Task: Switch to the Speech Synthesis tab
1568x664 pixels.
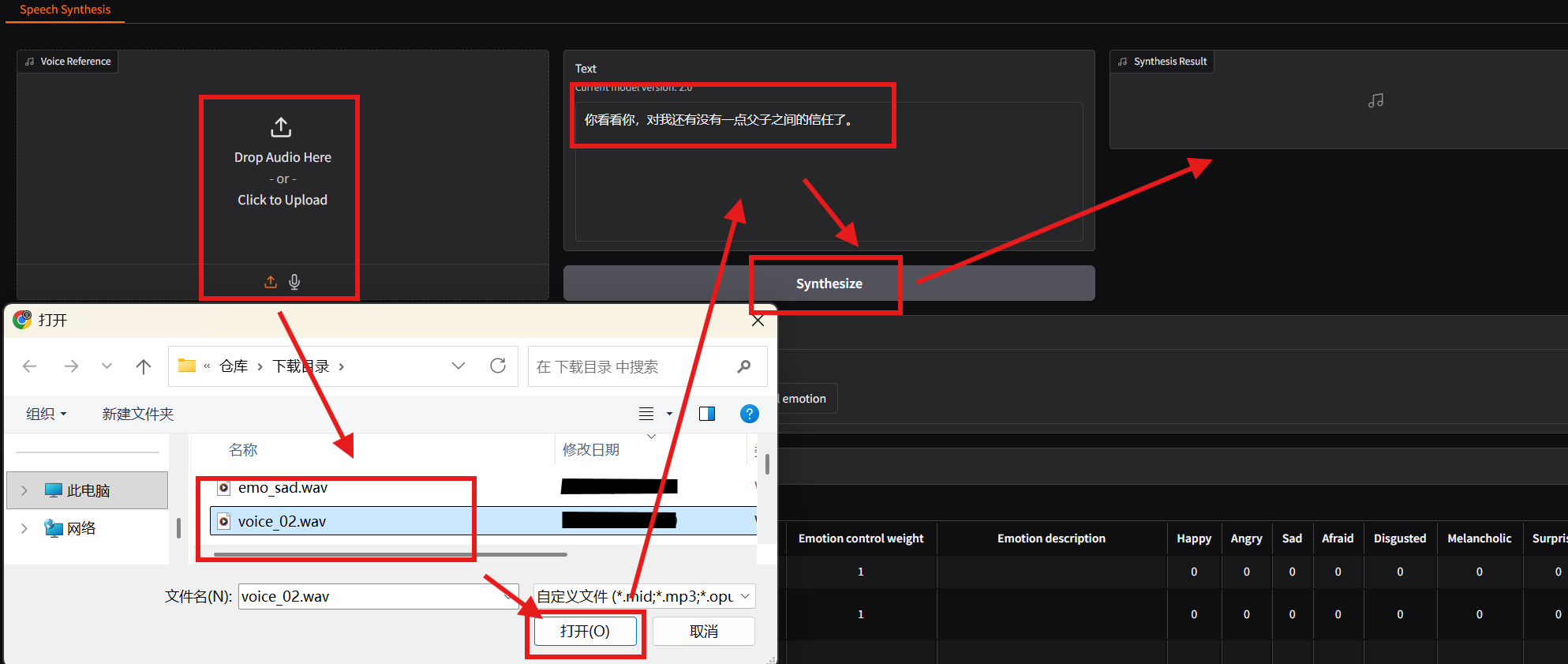Action: [65, 9]
